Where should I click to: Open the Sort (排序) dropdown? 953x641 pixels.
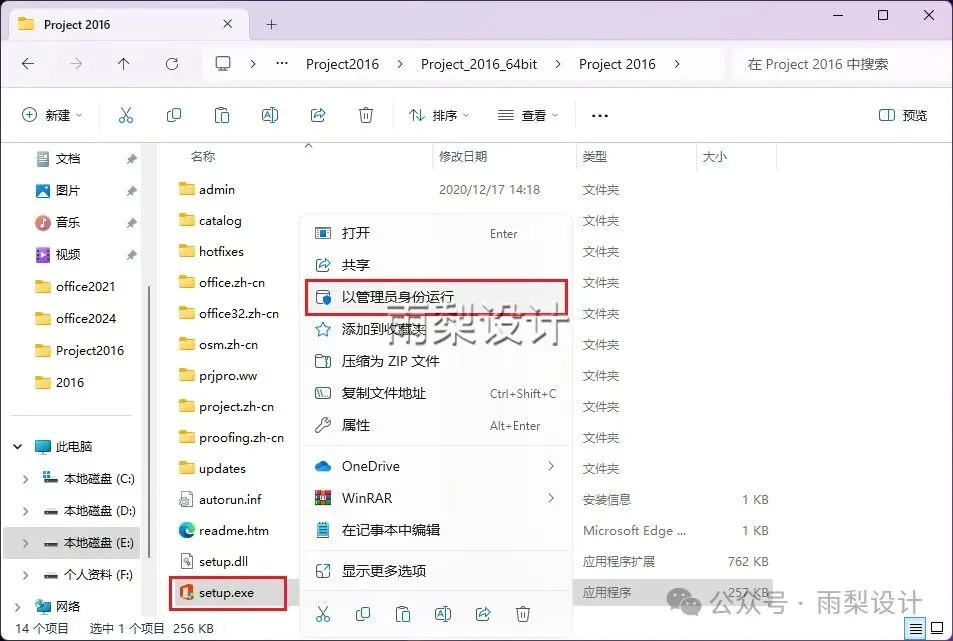pos(439,115)
